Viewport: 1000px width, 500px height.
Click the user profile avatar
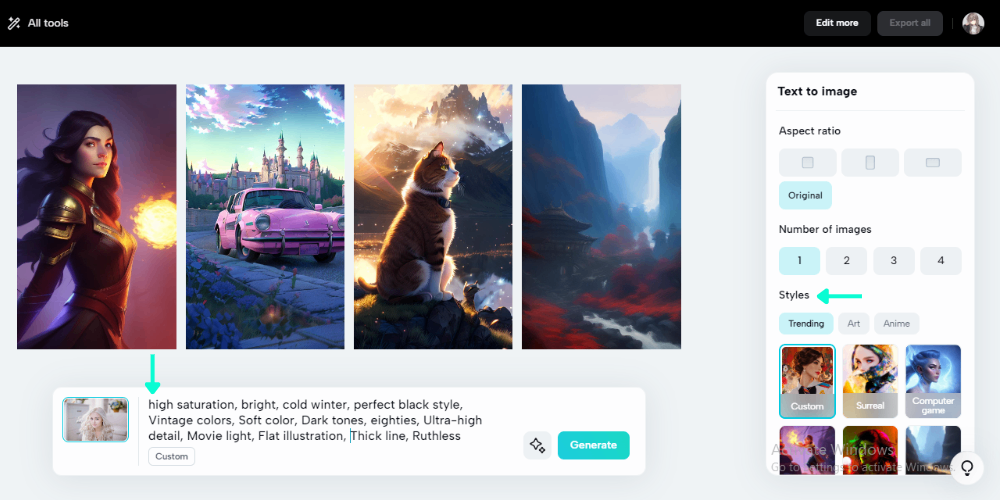click(x=973, y=24)
